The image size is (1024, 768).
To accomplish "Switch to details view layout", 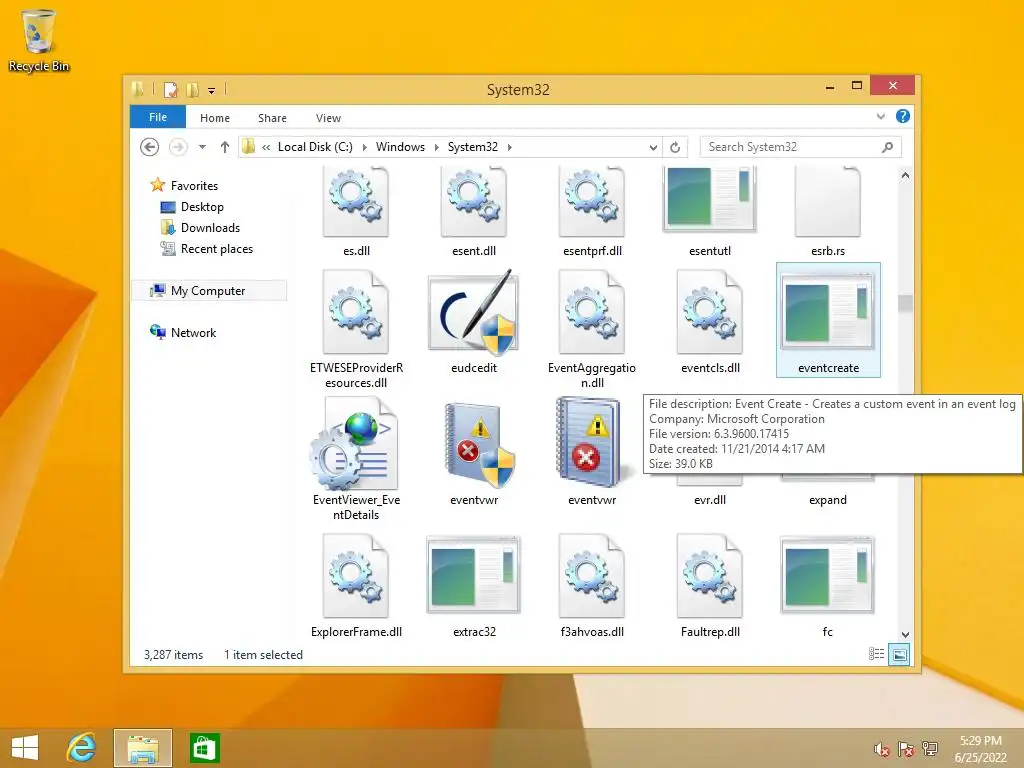I will [x=876, y=654].
